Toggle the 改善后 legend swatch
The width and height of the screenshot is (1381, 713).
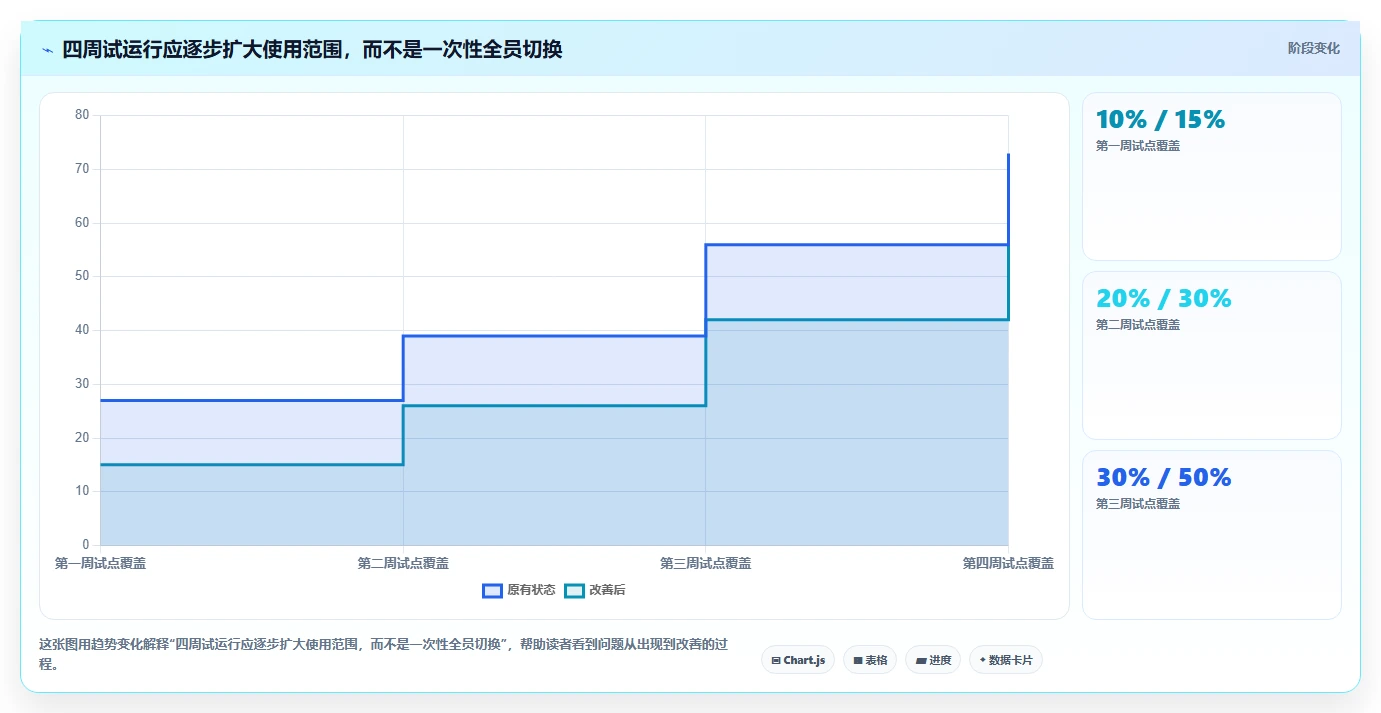574,590
